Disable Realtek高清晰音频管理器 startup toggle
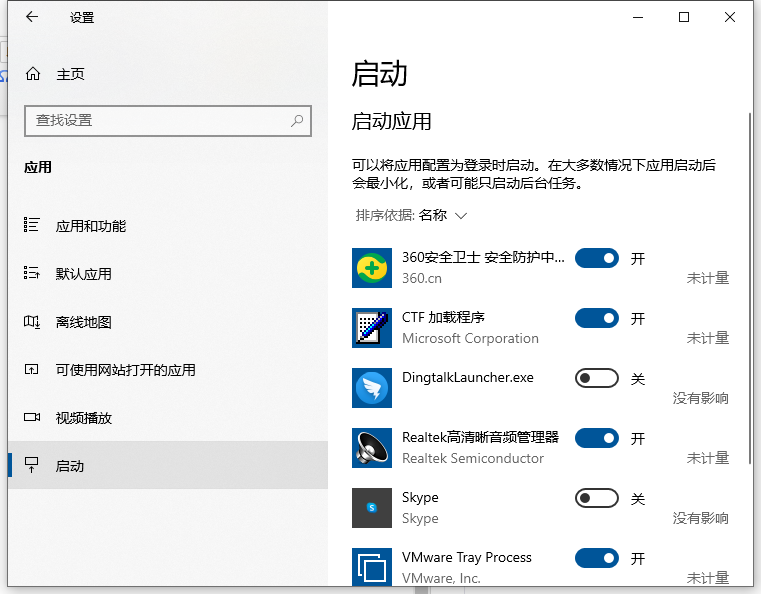The image size is (761, 594). point(597,438)
